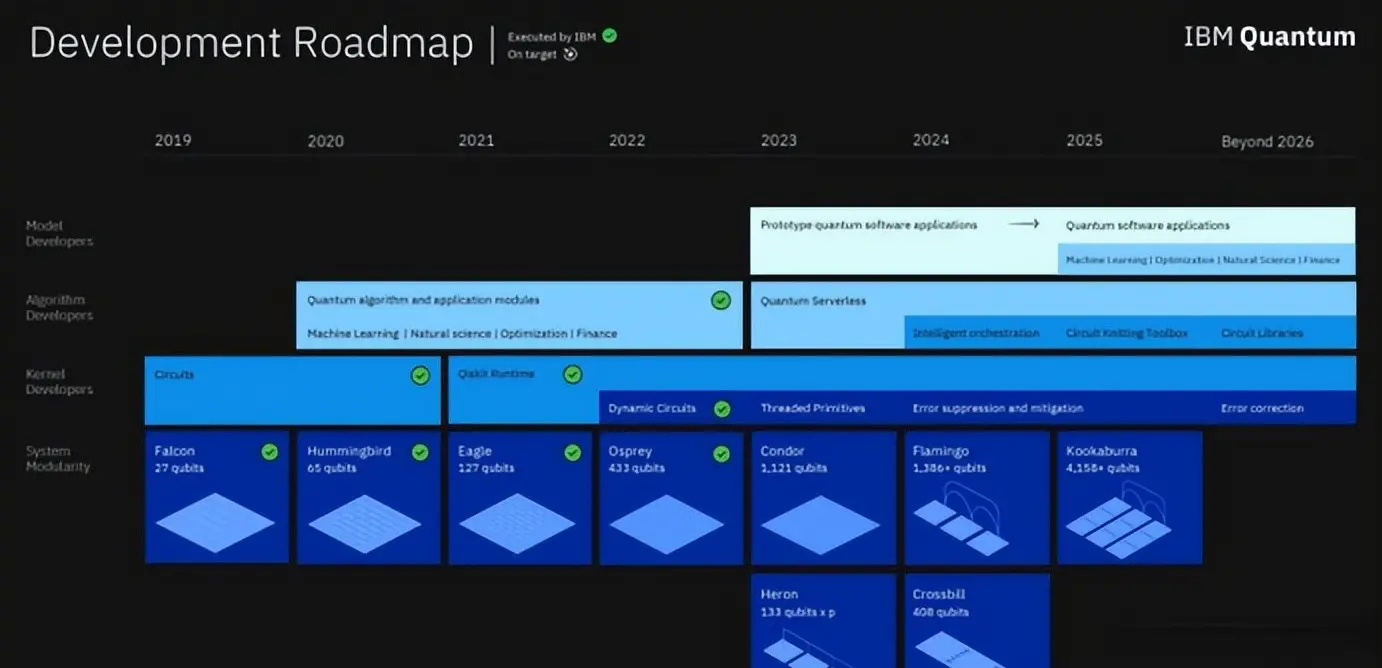Click the Threaded Primitives label
Screen dimensions: 1382x668
[x=813, y=408]
